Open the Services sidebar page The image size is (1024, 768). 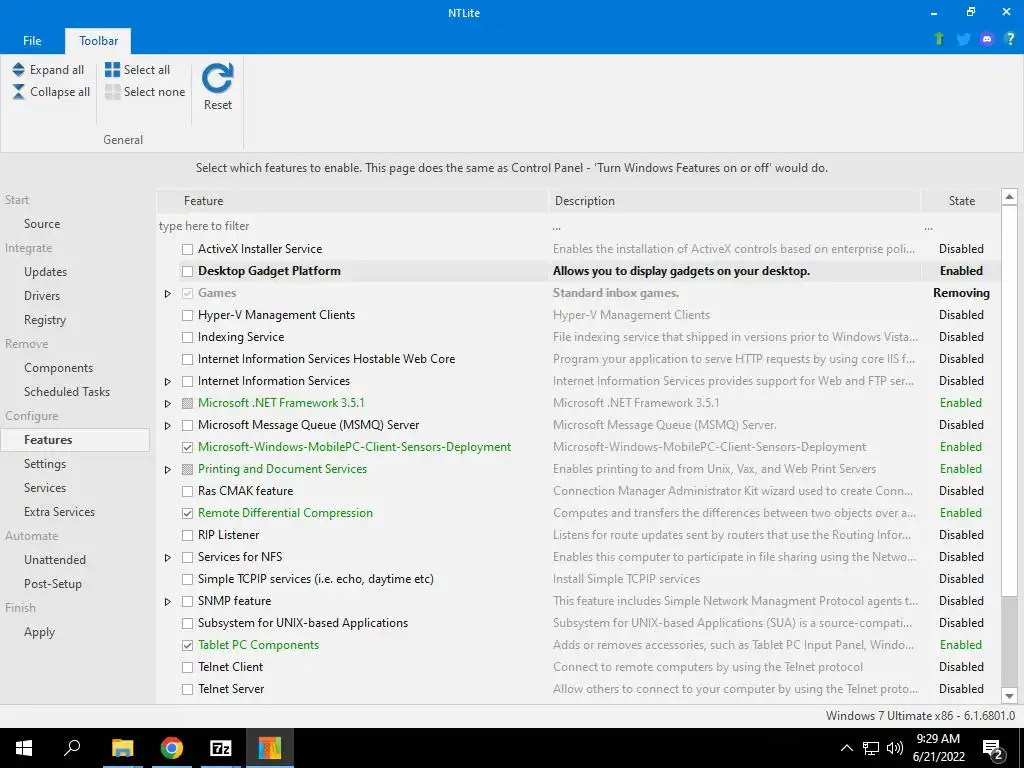pyautogui.click(x=45, y=487)
